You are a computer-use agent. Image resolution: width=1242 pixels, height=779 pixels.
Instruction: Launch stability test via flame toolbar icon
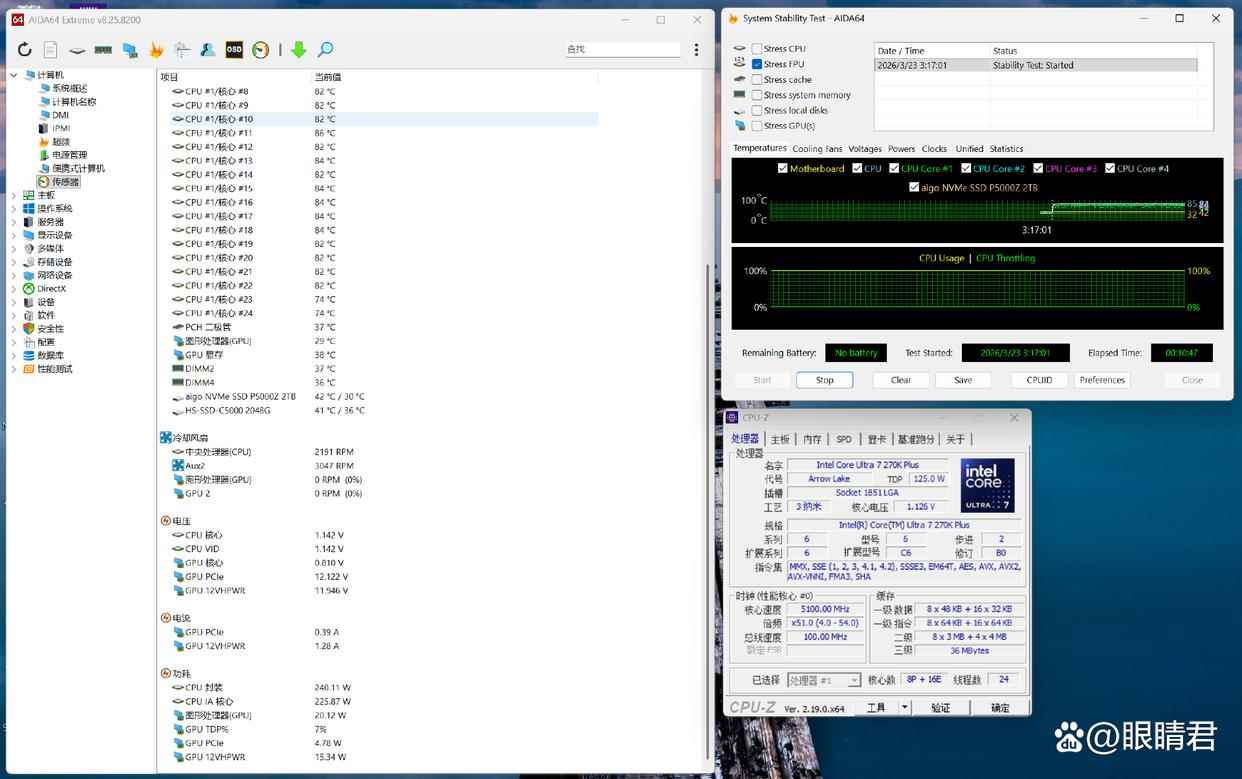156,50
